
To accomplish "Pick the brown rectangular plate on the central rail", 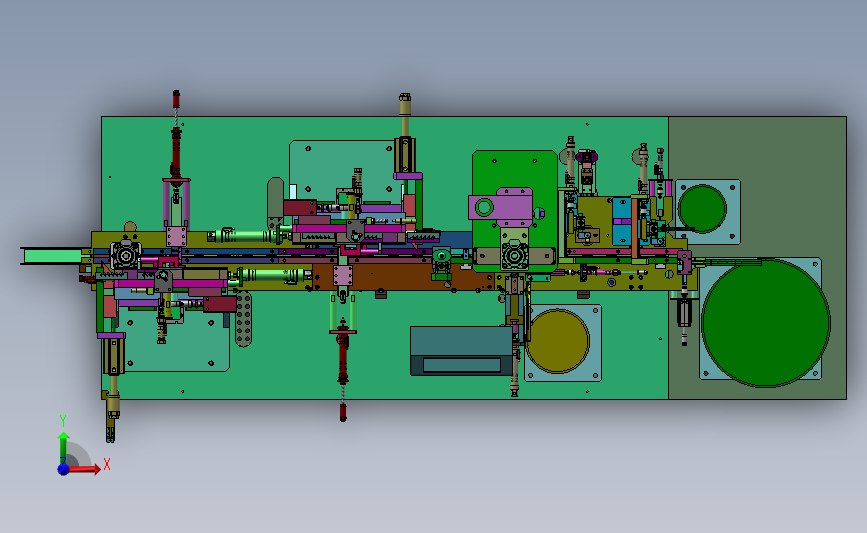I will 406,276.
